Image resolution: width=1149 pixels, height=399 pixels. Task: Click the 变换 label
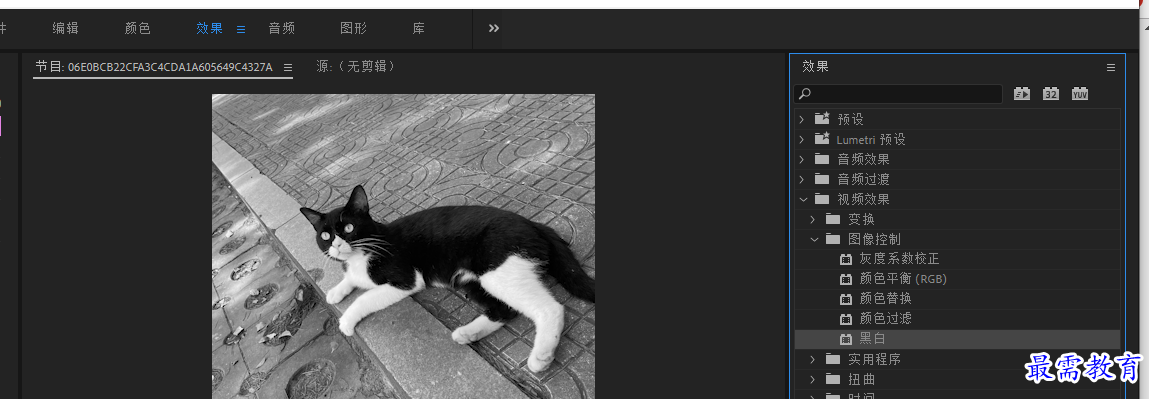click(x=861, y=219)
